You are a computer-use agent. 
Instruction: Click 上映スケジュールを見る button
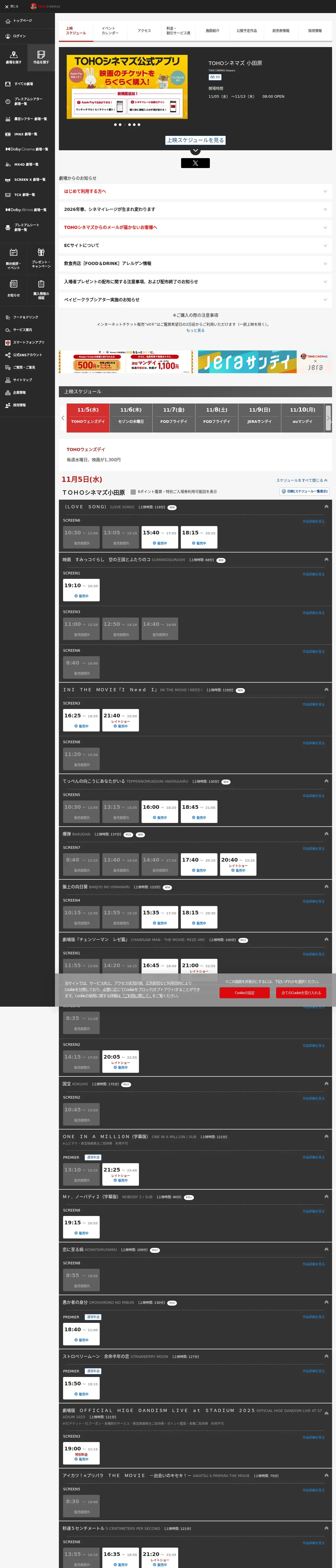[x=195, y=140]
